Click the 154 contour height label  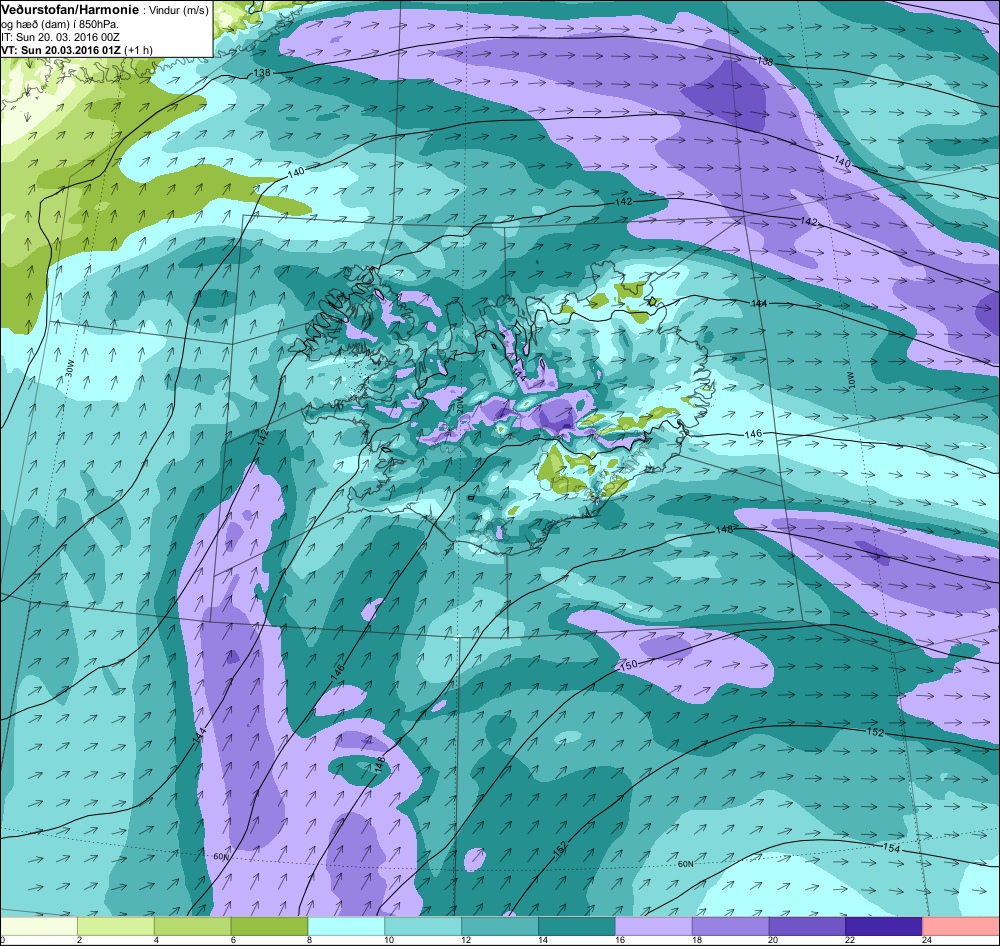pos(892,848)
